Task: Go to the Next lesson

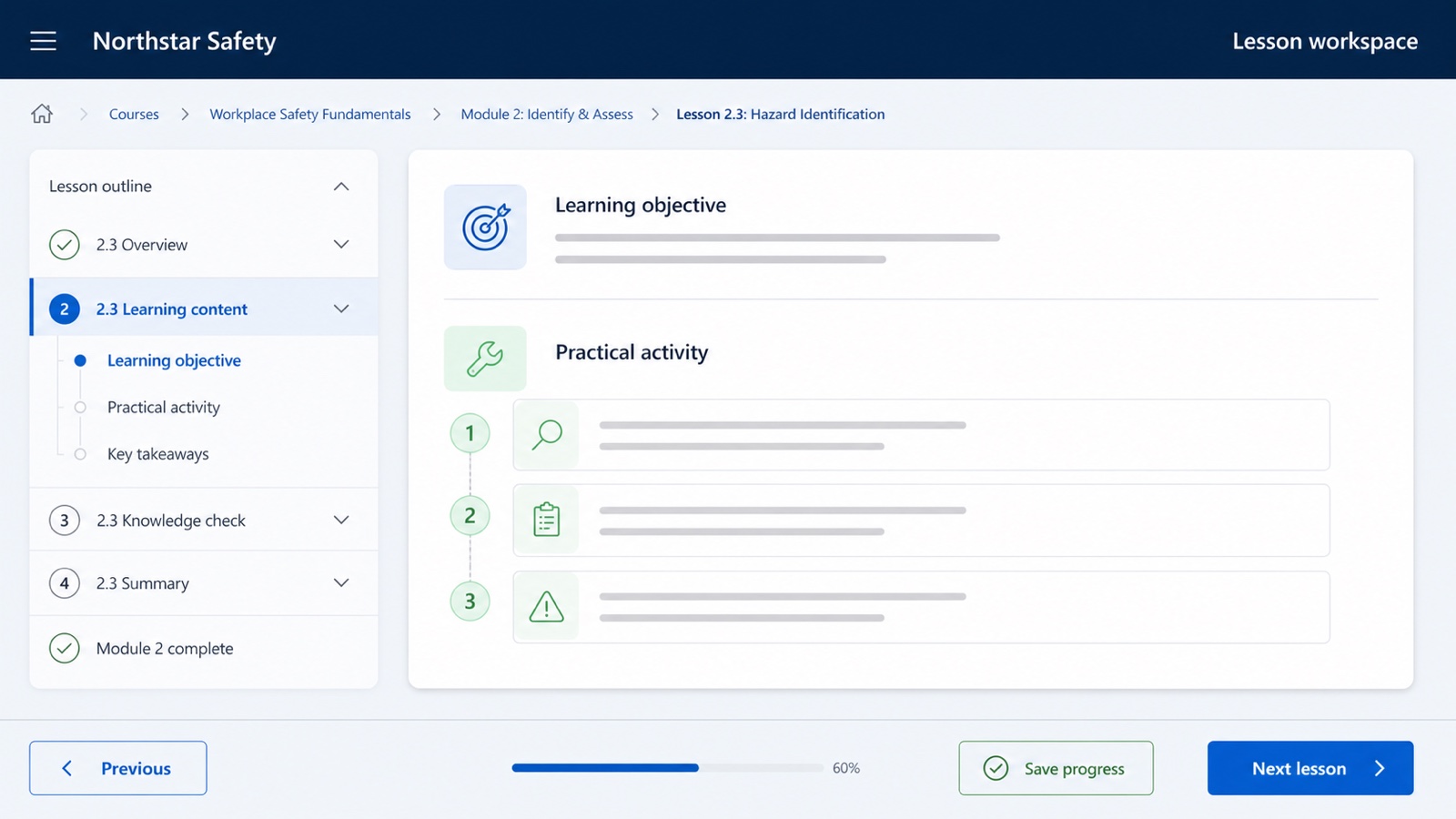Action: click(1310, 768)
